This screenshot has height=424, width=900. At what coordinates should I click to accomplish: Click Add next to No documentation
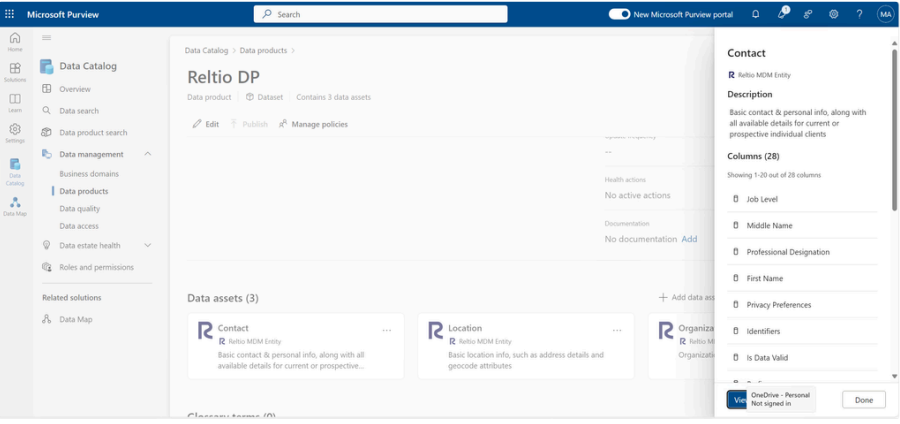689,239
